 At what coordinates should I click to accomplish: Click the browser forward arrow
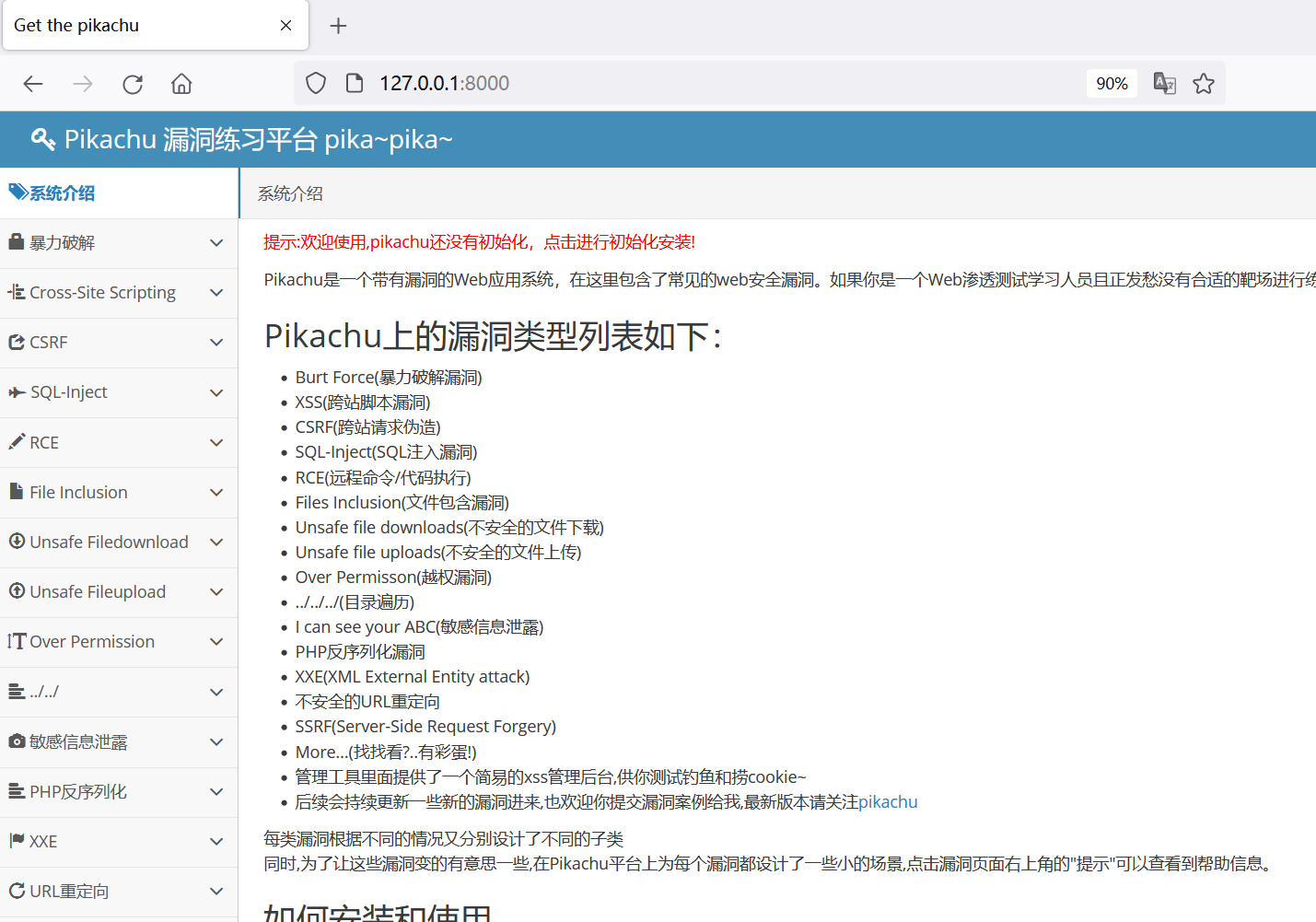(83, 84)
